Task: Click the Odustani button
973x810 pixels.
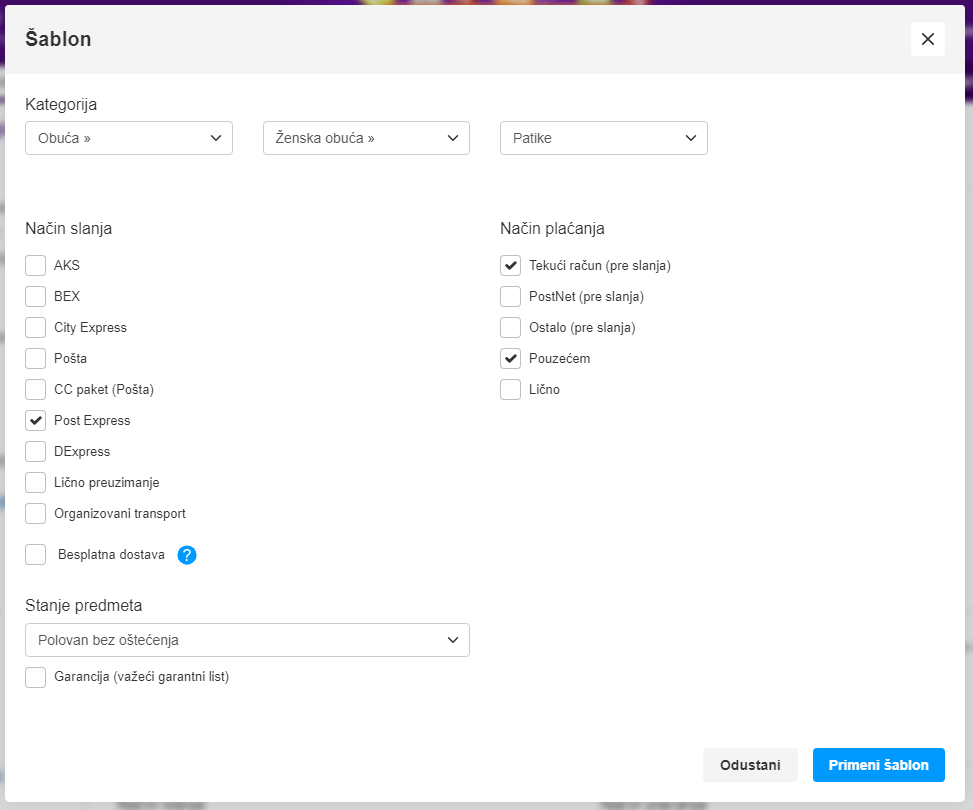Action: click(x=750, y=765)
